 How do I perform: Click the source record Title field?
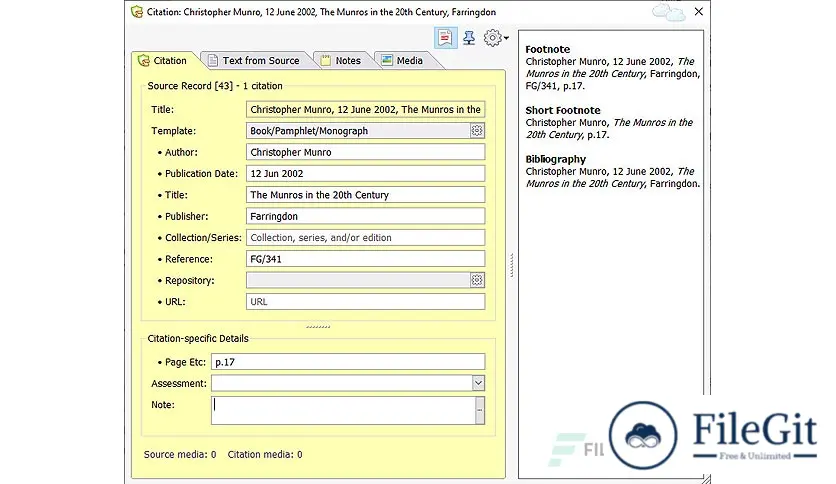tap(365, 109)
